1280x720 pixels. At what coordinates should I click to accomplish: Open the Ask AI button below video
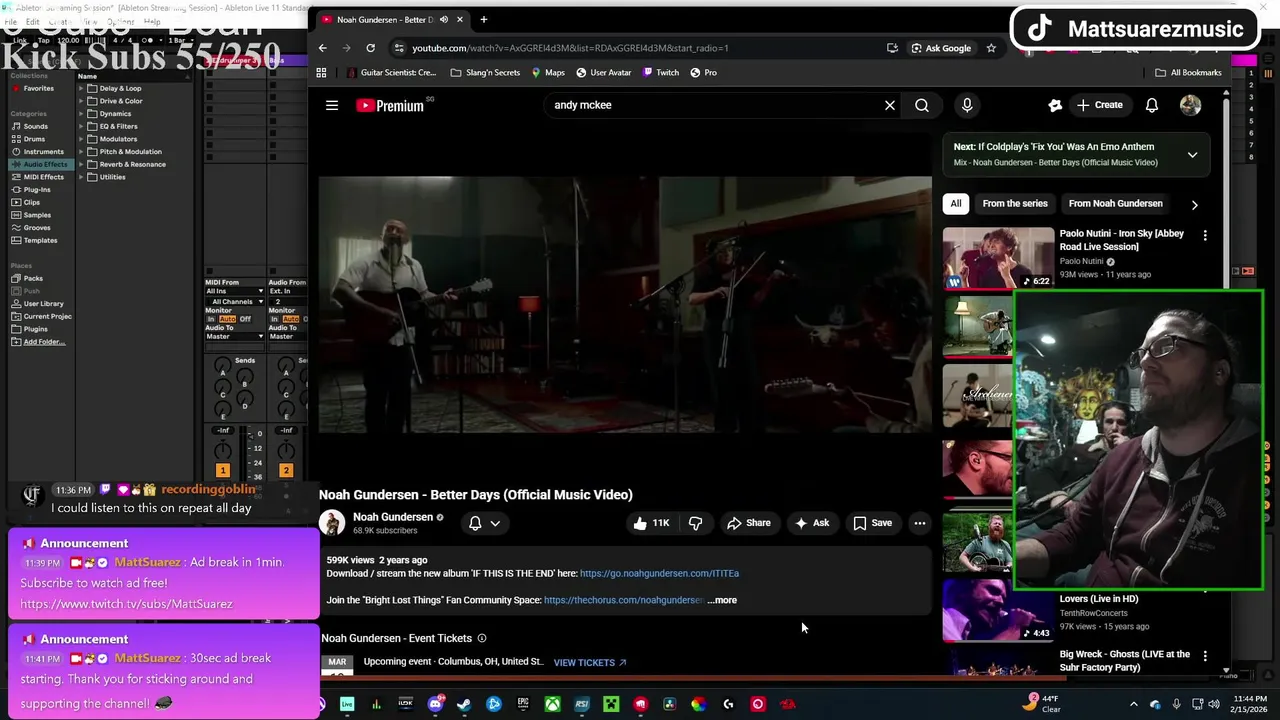click(x=812, y=523)
